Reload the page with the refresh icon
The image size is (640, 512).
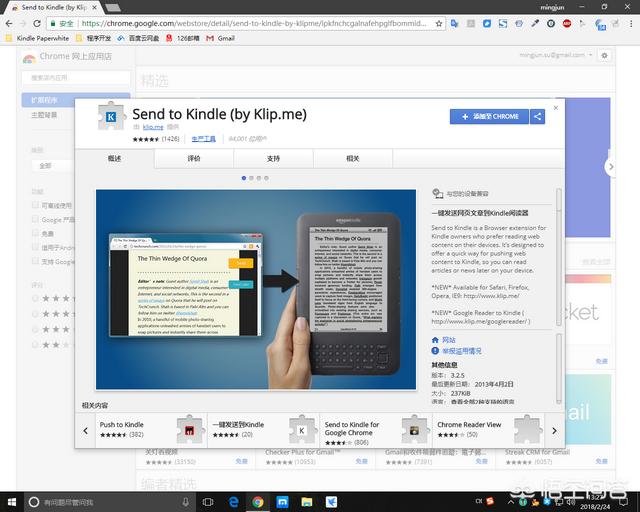37,24
